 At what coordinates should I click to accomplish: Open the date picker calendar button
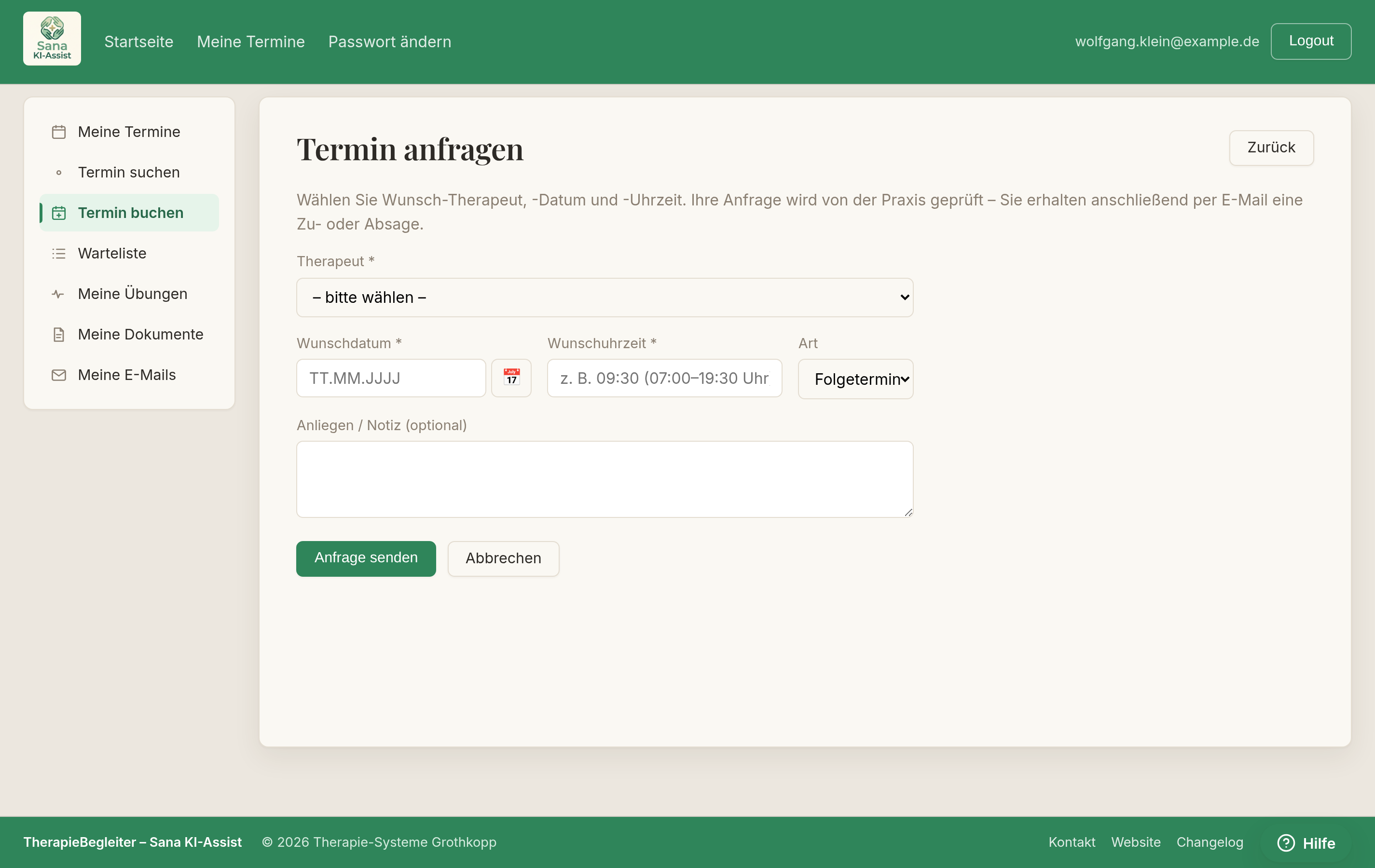click(x=511, y=378)
